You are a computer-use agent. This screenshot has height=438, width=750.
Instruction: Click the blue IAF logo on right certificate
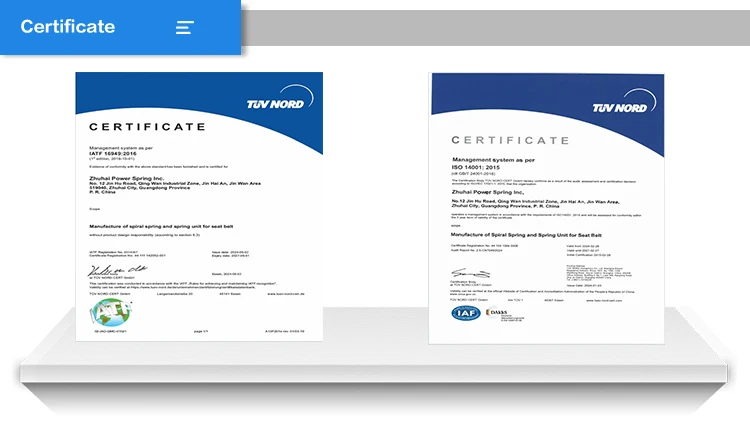click(466, 313)
